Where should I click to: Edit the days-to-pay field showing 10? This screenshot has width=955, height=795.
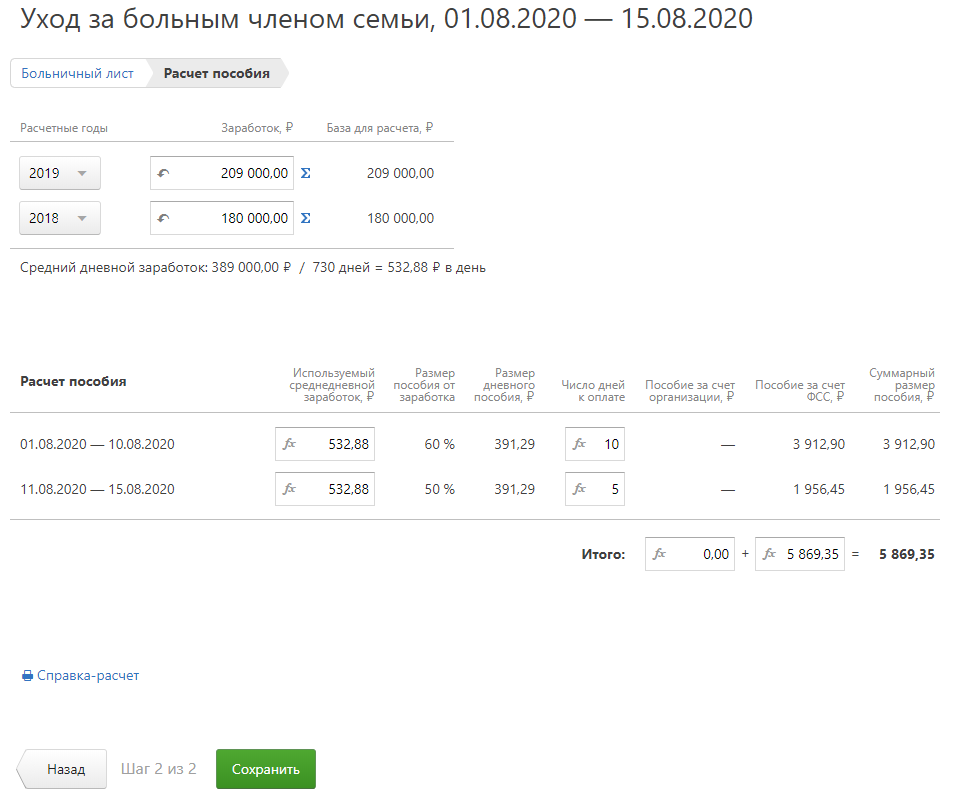(595, 444)
